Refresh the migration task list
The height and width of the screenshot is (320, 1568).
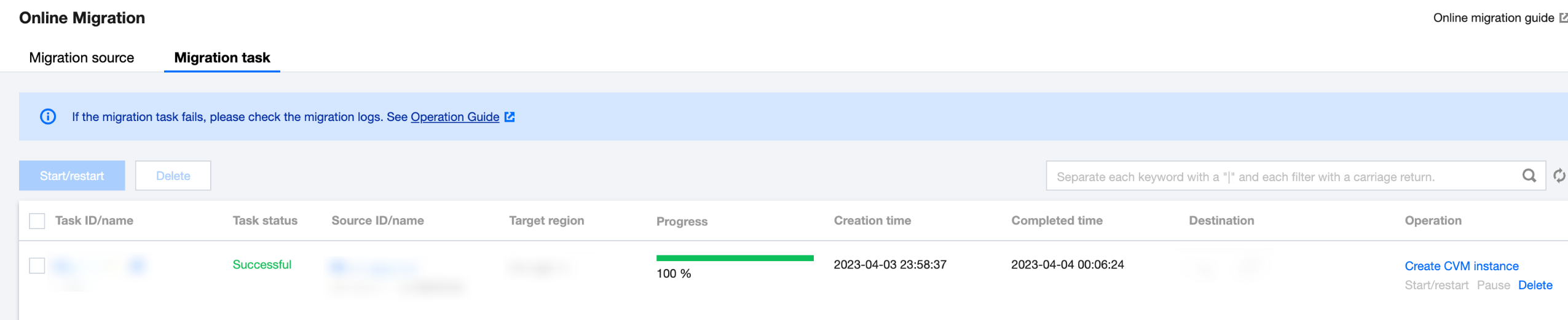(1559, 176)
